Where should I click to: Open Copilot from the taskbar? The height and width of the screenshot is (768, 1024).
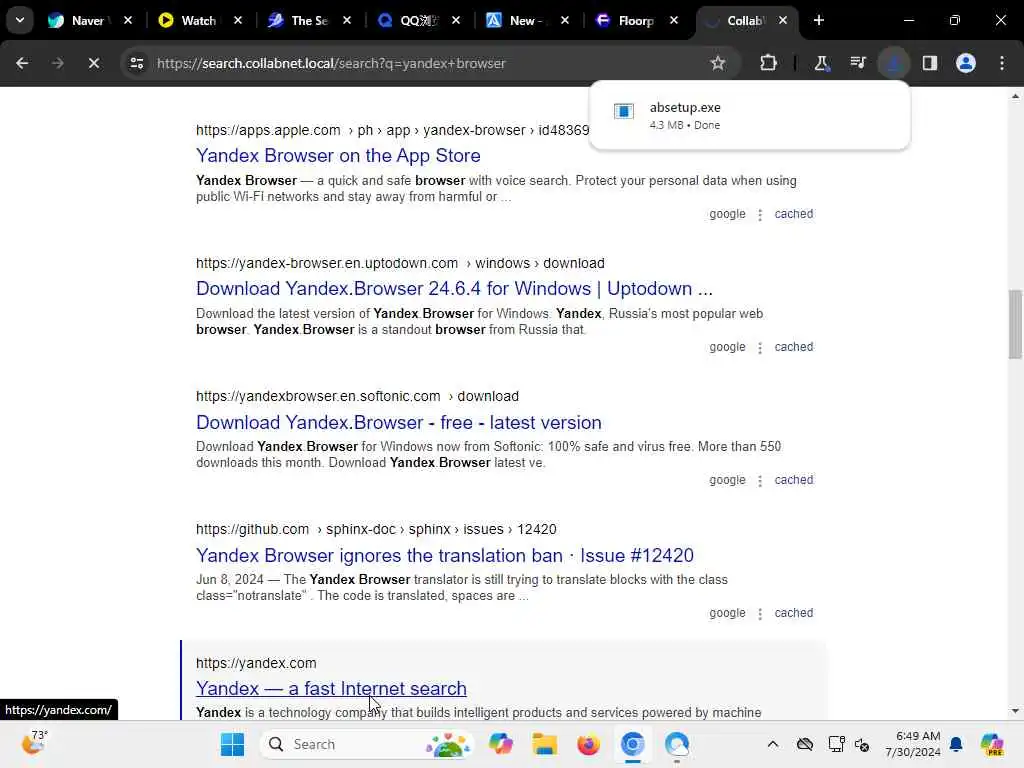(x=501, y=744)
